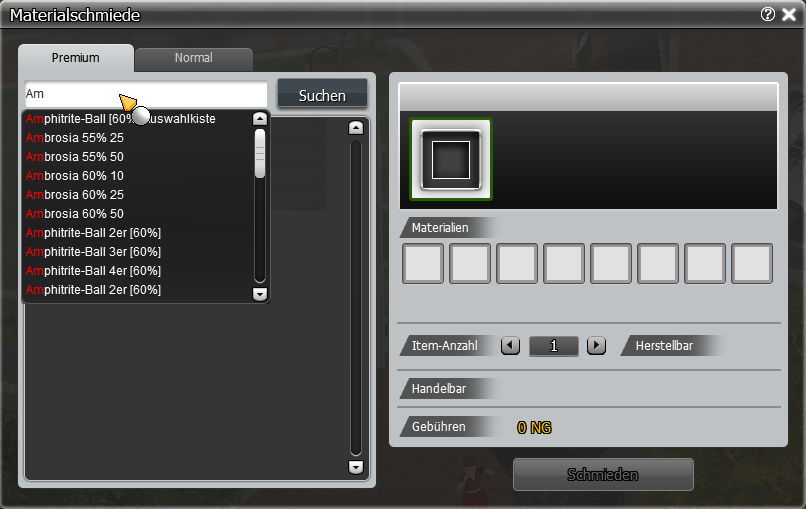This screenshot has height=509, width=806.
Task: Click the crafted item result slot
Action: [x=451, y=159]
